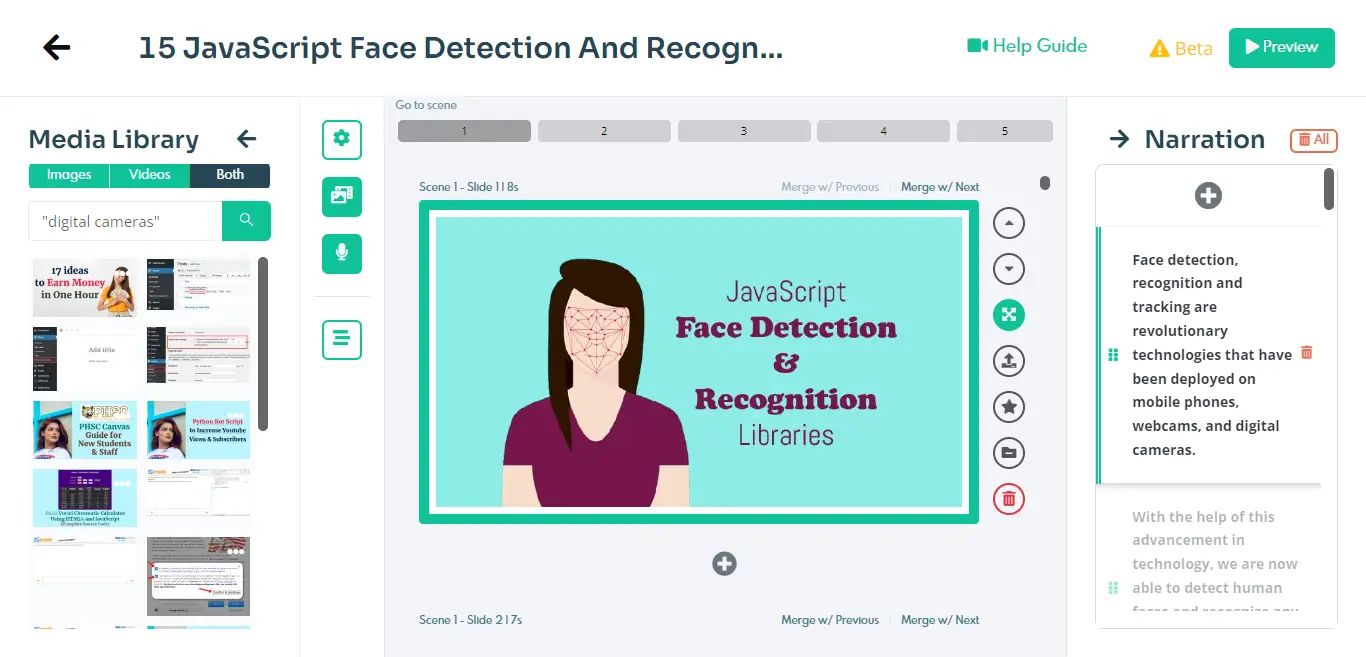The image size is (1366, 657).
Task: Go to scene 5 tab
Action: pyautogui.click(x=1004, y=131)
